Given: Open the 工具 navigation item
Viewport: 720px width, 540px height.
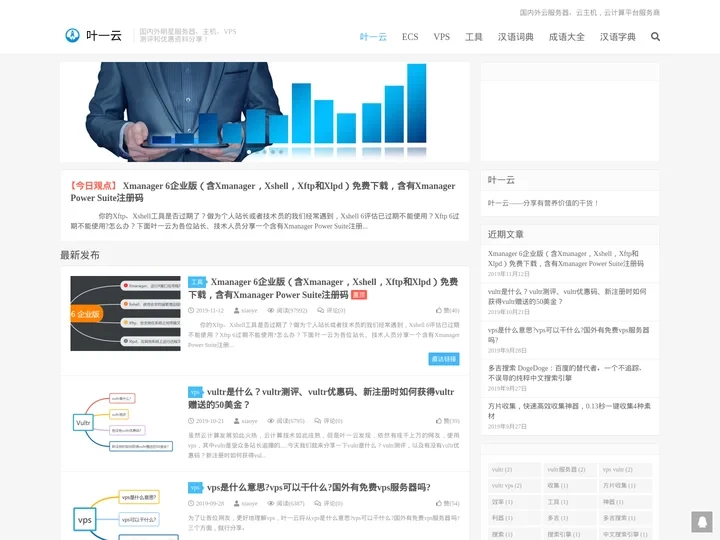Looking at the screenshot, I should pyautogui.click(x=474, y=37).
